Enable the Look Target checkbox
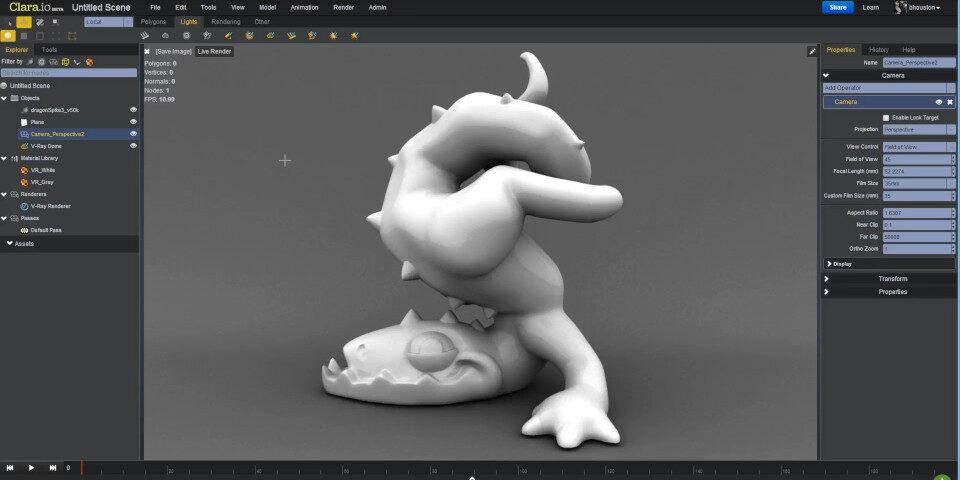This screenshot has width=960, height=480. (x=886, y=117)
